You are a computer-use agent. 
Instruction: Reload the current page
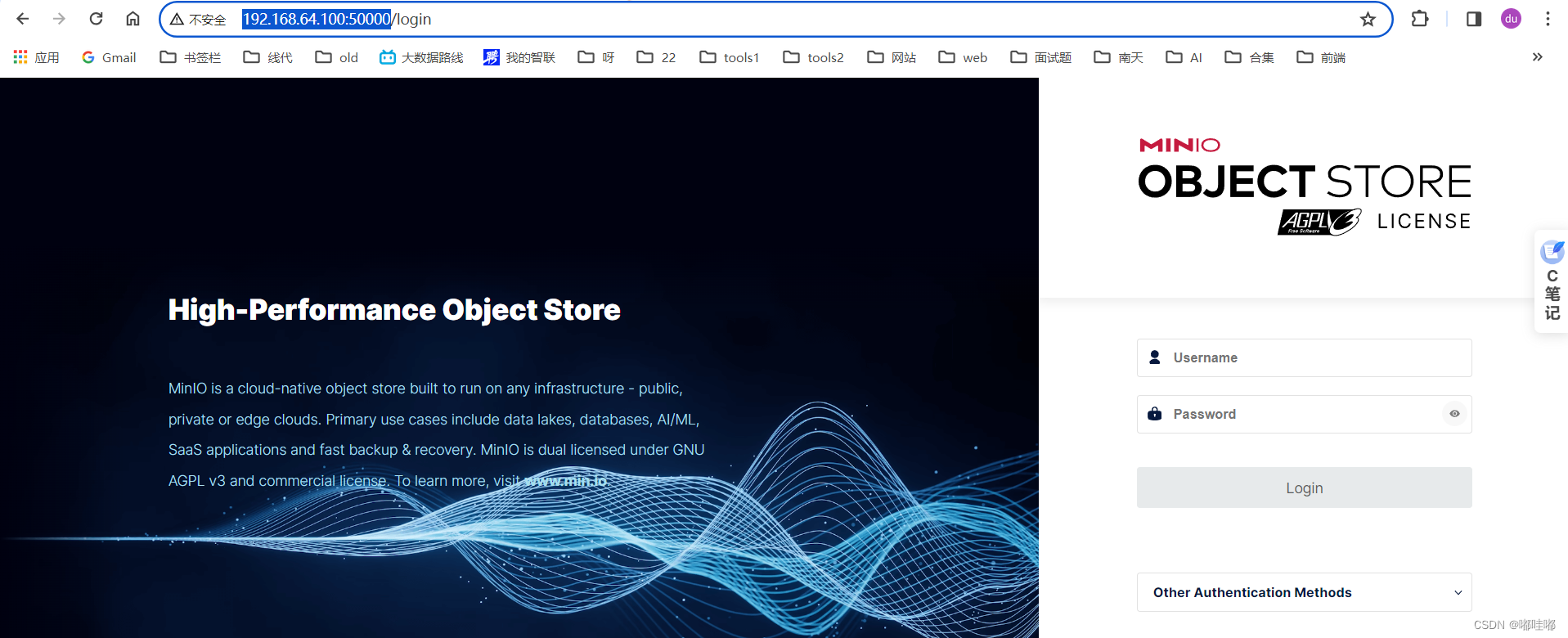click(x=96, y=19)
